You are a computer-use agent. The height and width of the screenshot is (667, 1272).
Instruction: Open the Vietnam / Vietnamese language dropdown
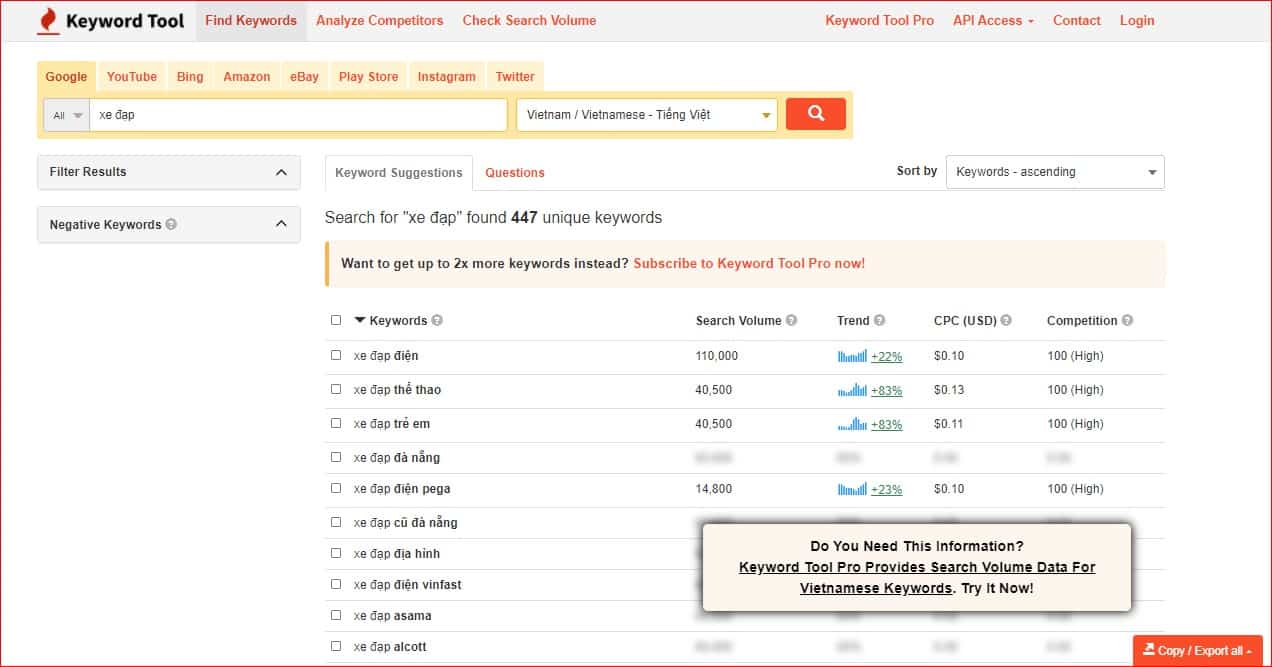pos(646,115)
